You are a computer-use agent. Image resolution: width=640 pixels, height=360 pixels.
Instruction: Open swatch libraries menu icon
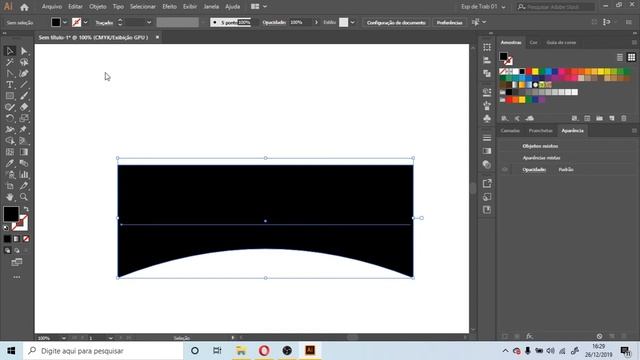(505, 118)
